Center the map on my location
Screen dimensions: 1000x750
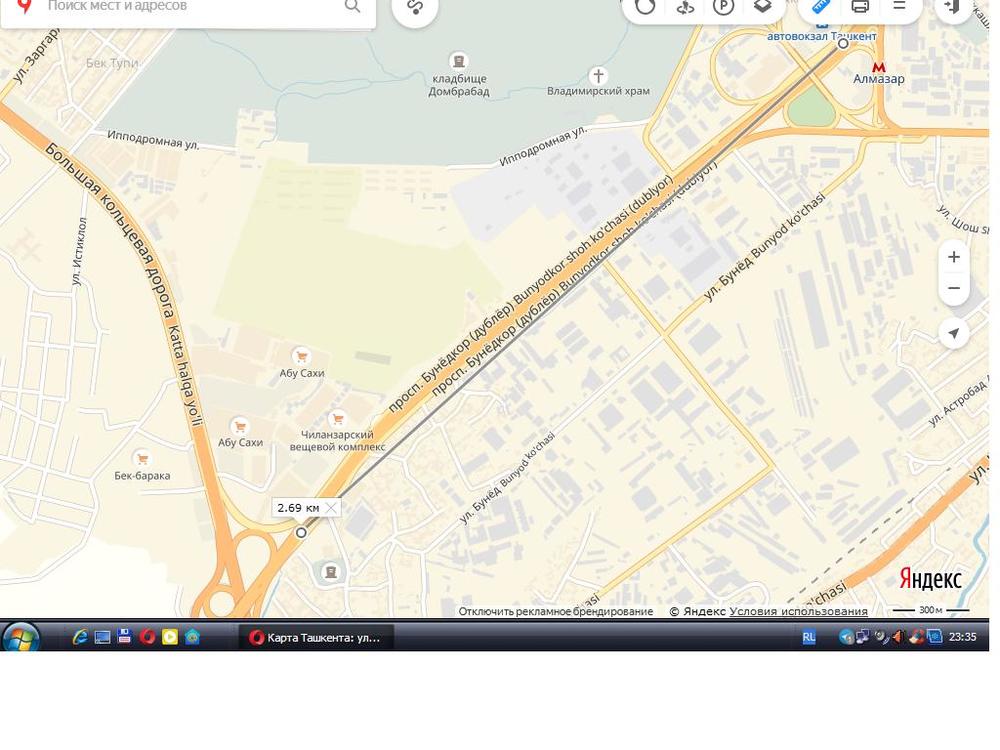[953, 333]
